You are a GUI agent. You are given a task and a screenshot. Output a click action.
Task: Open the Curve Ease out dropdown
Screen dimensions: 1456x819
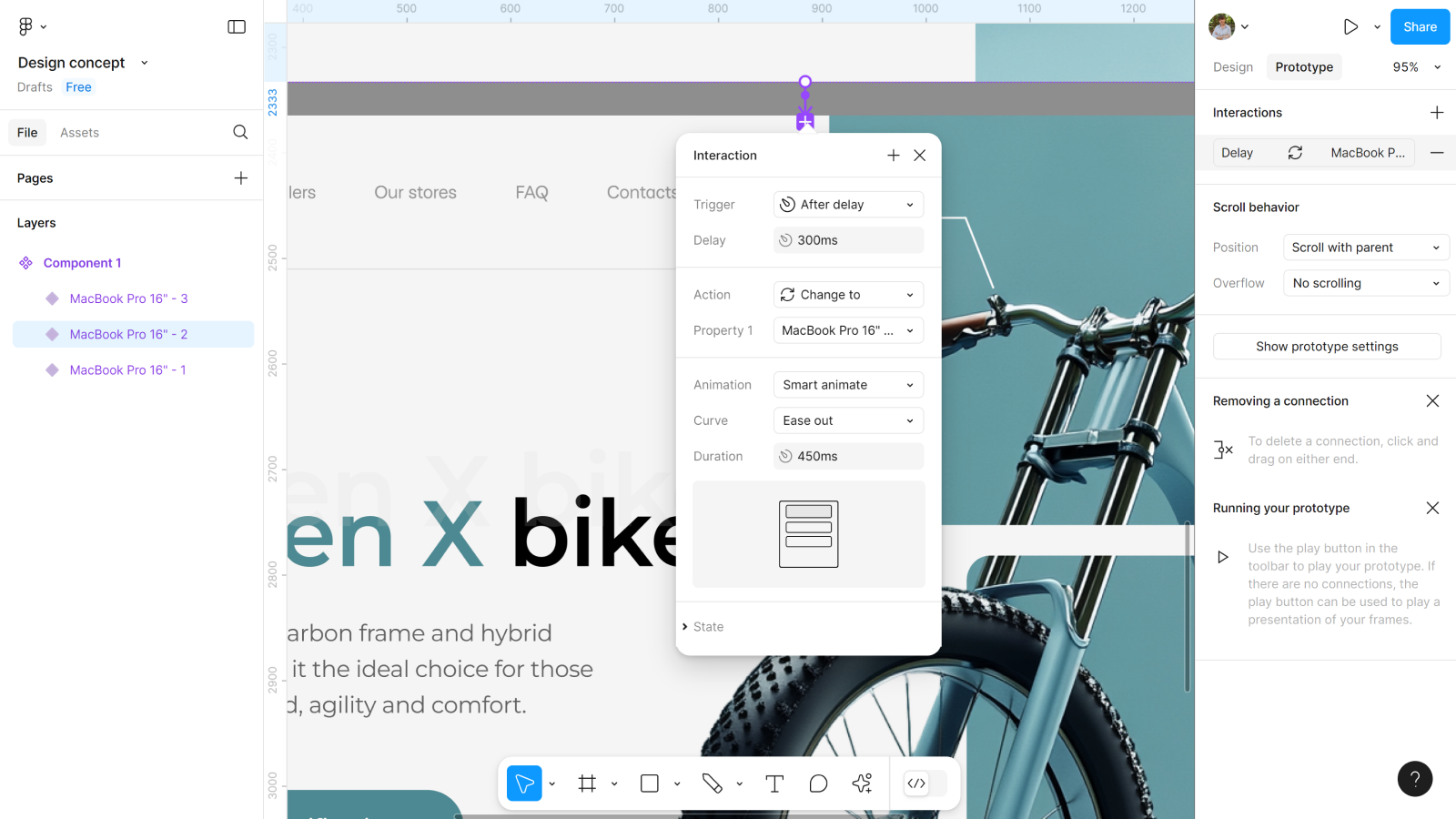coord(848,420)
